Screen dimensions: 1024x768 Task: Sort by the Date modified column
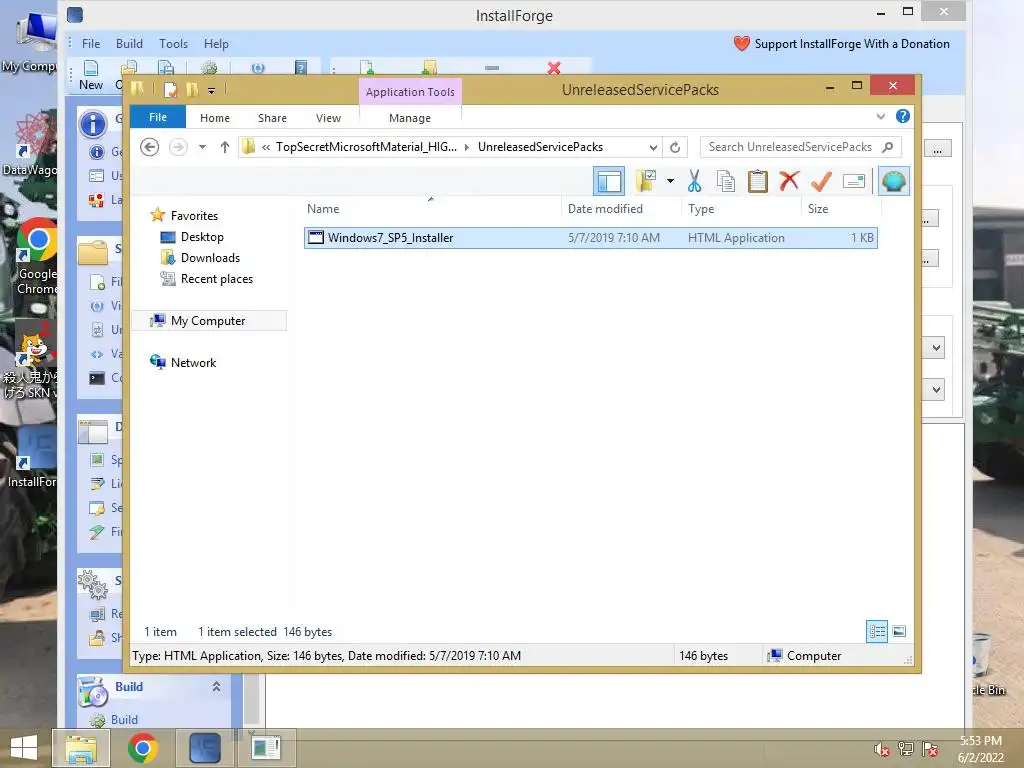(x=620, y=209)
